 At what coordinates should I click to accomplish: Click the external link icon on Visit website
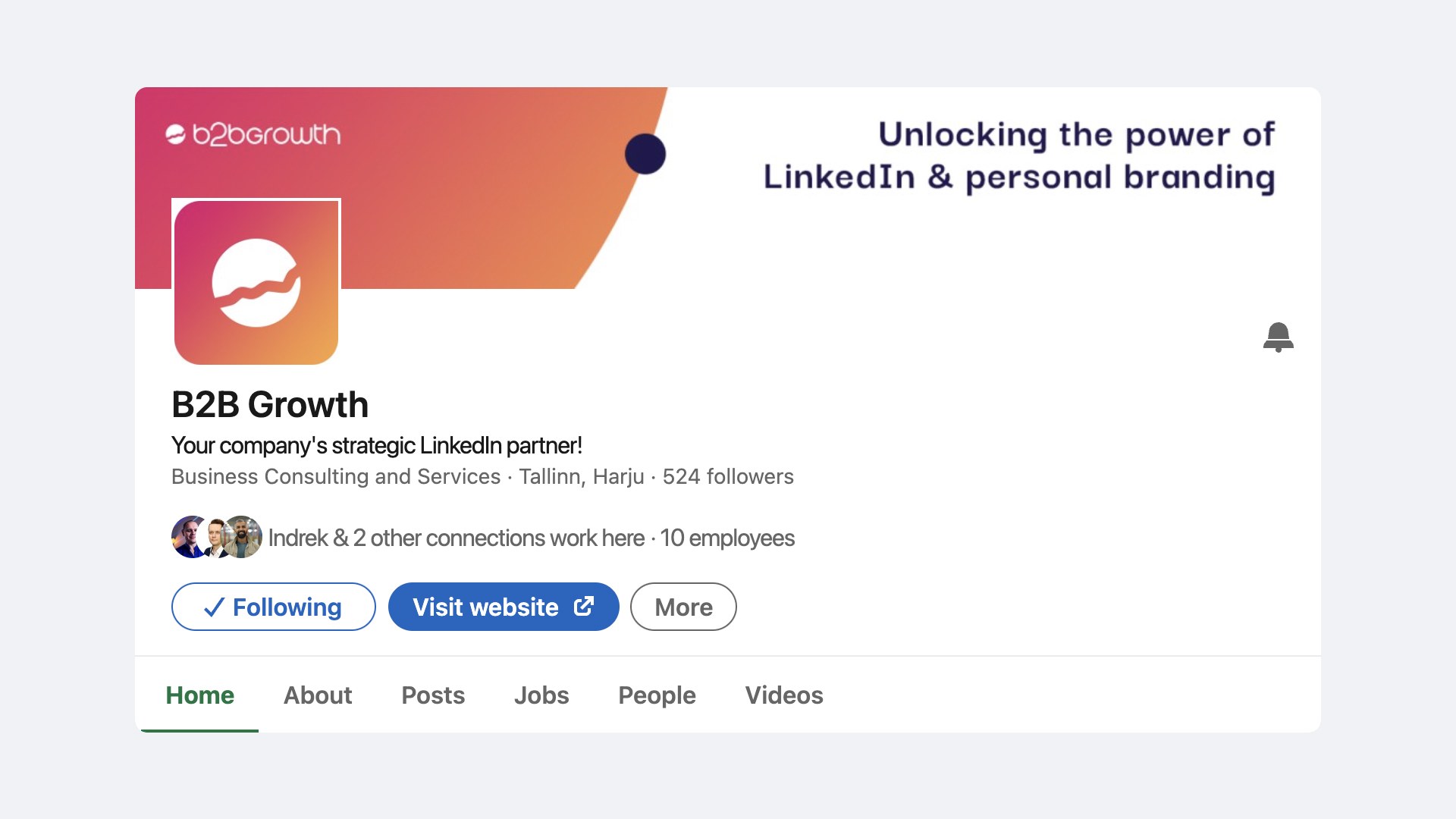pyautogui.click(x=582, y=606)
